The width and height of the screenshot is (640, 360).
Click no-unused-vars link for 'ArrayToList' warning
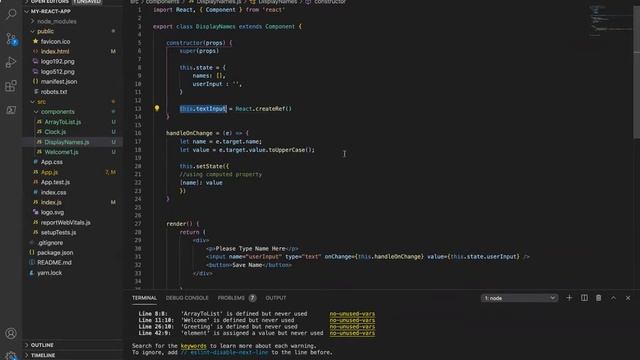(352, 314)
